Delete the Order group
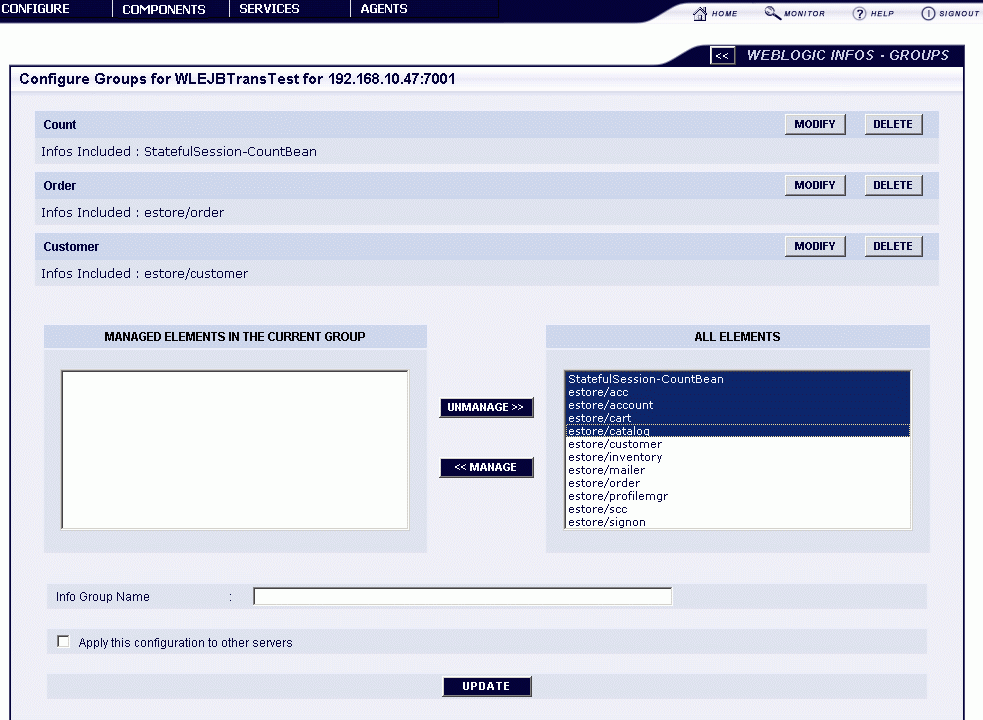 pyautogui.click(x=893, y=185)
